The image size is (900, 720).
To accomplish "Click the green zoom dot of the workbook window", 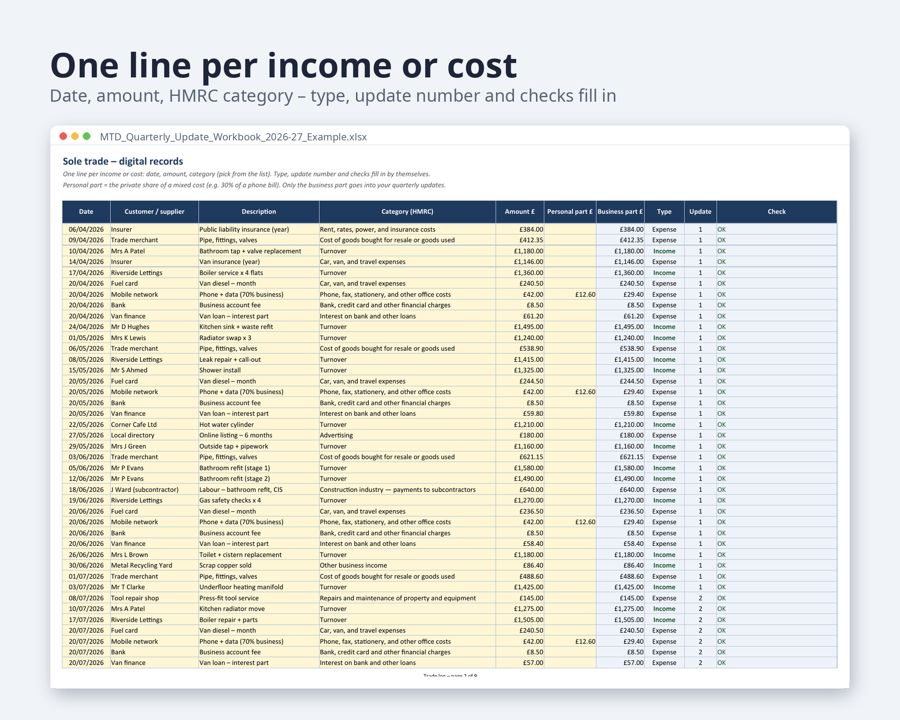I will tap(87, 136).
